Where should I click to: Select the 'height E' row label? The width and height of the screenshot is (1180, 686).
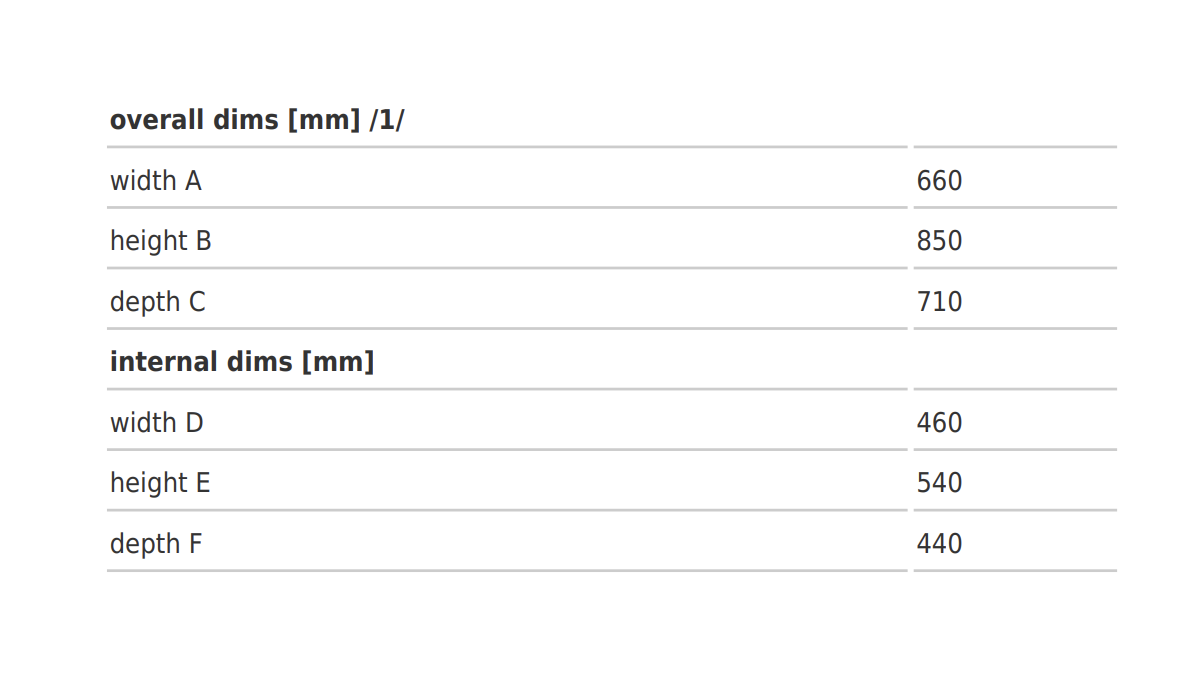(160, 484)
